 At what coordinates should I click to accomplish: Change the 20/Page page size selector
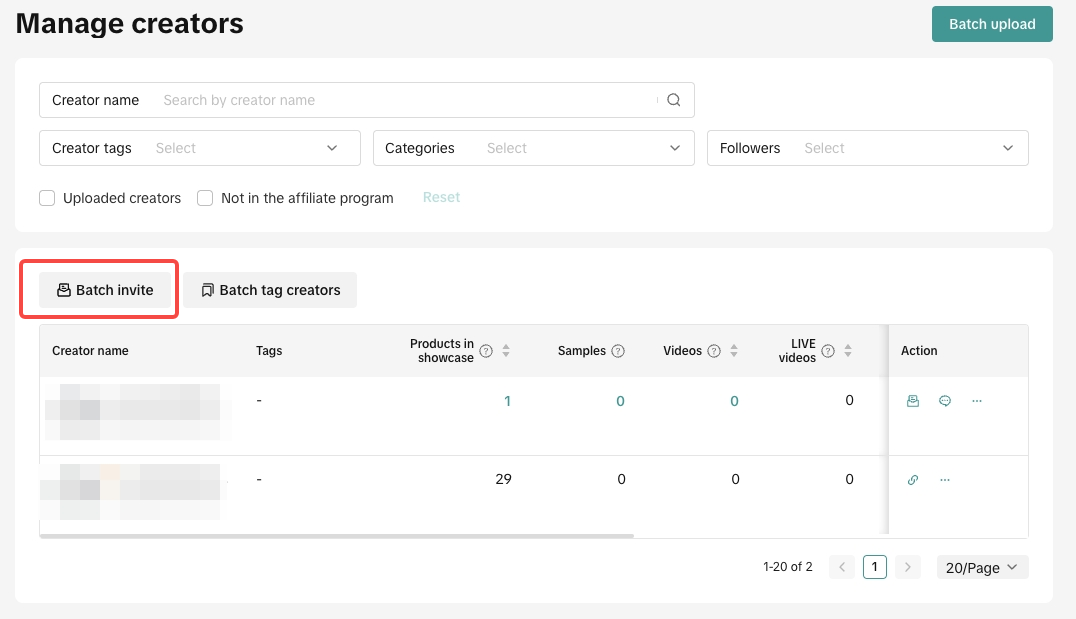[982, 567]
